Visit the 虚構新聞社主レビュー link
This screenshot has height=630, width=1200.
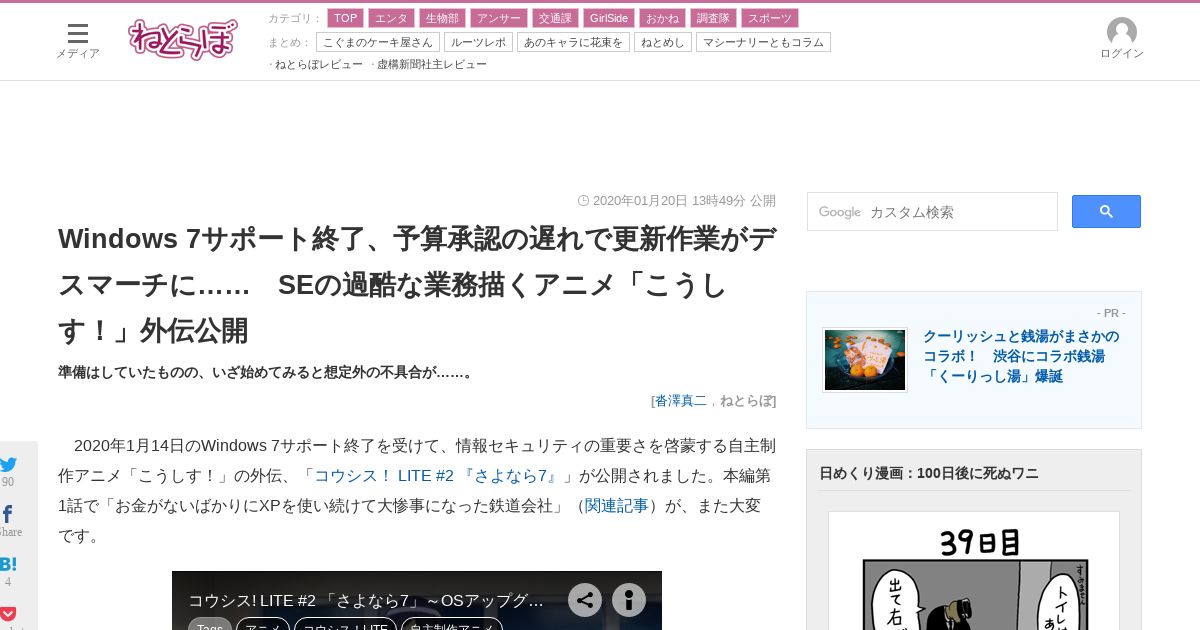pyautogui.click(x=432, y=64)
